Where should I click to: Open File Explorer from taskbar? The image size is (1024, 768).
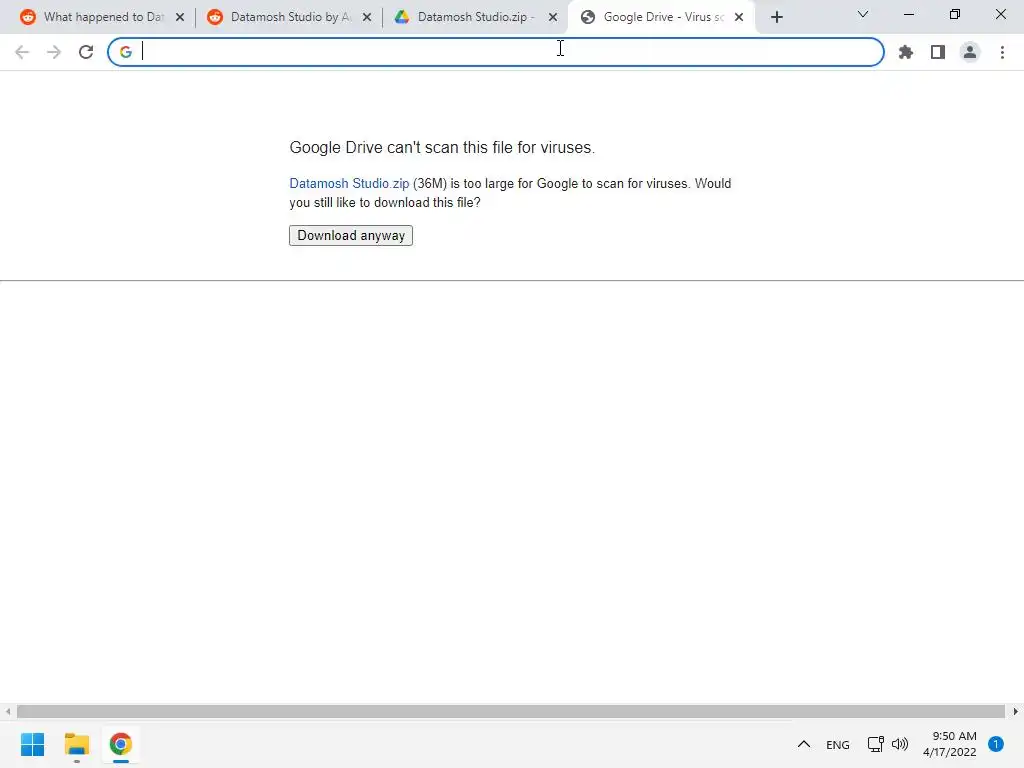pos(76,744)
